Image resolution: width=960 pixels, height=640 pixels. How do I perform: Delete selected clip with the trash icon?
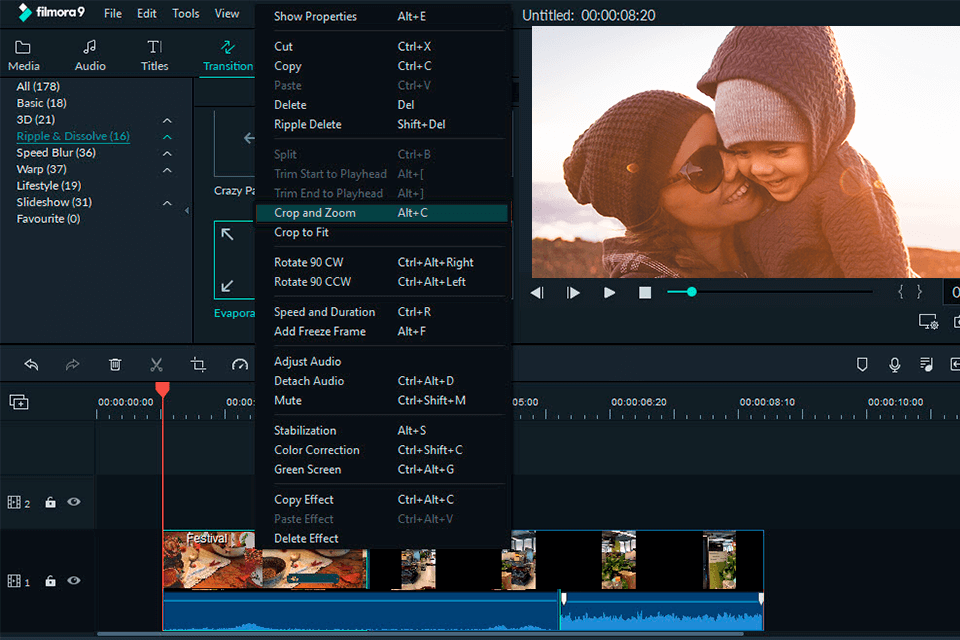[x=115, y=364]
